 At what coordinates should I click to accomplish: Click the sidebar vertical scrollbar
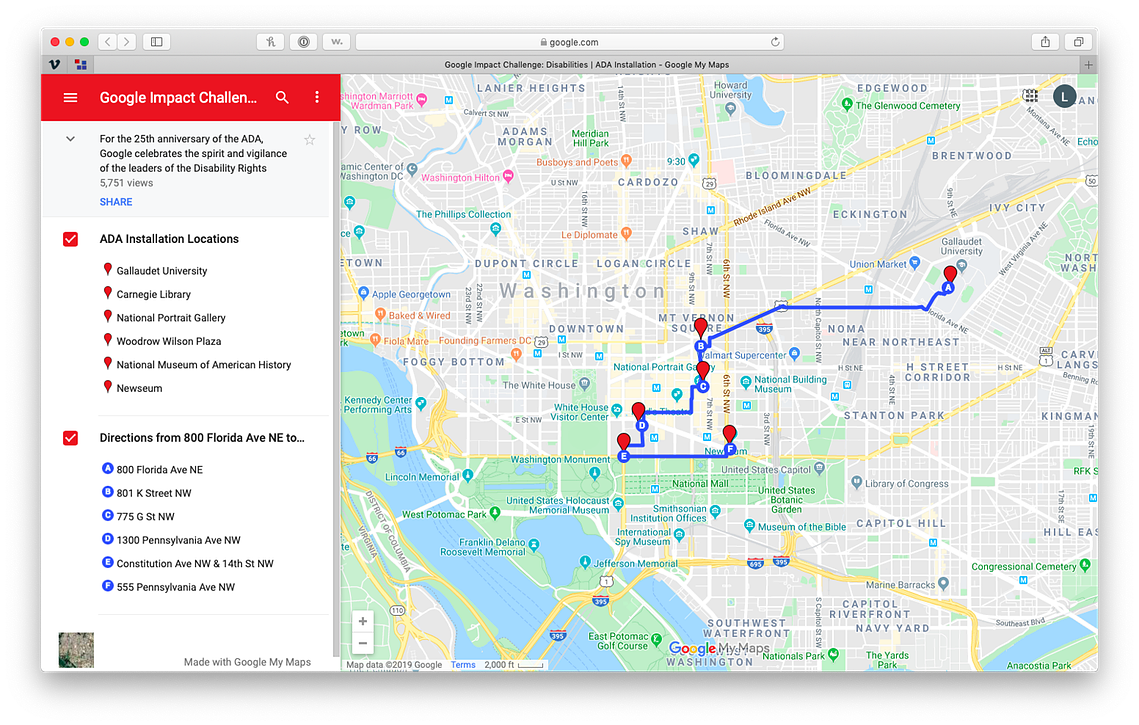point(336,389)
